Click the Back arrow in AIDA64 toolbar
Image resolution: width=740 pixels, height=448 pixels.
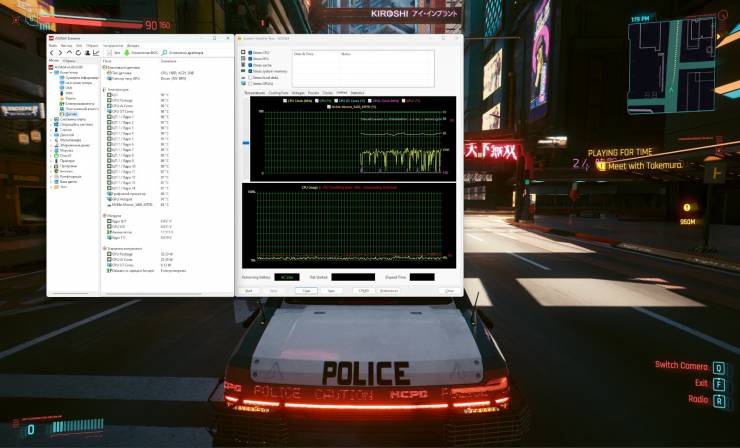click(x=51, y=53)
